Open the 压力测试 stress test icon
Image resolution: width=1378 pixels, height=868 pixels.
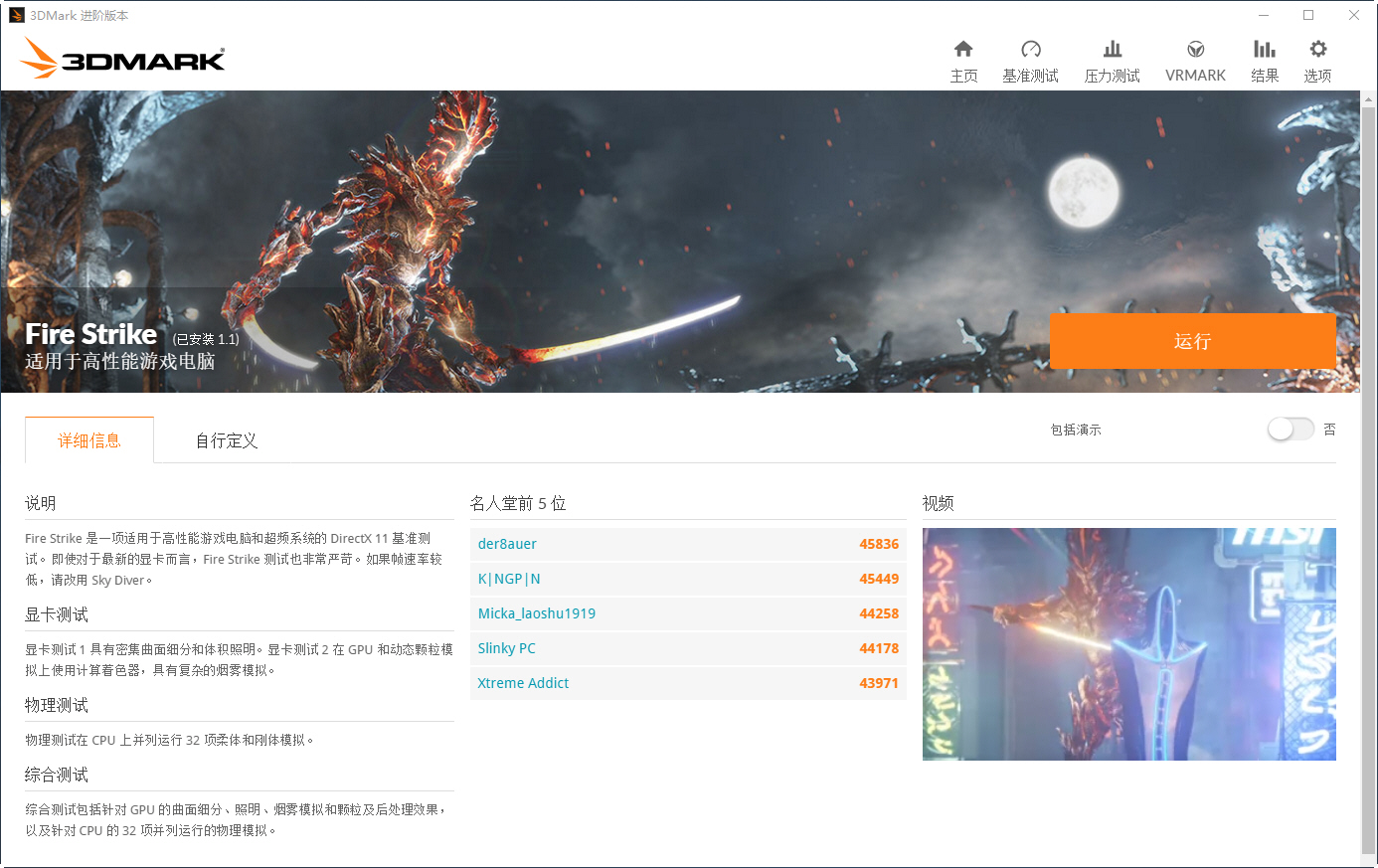point(1113,49)
